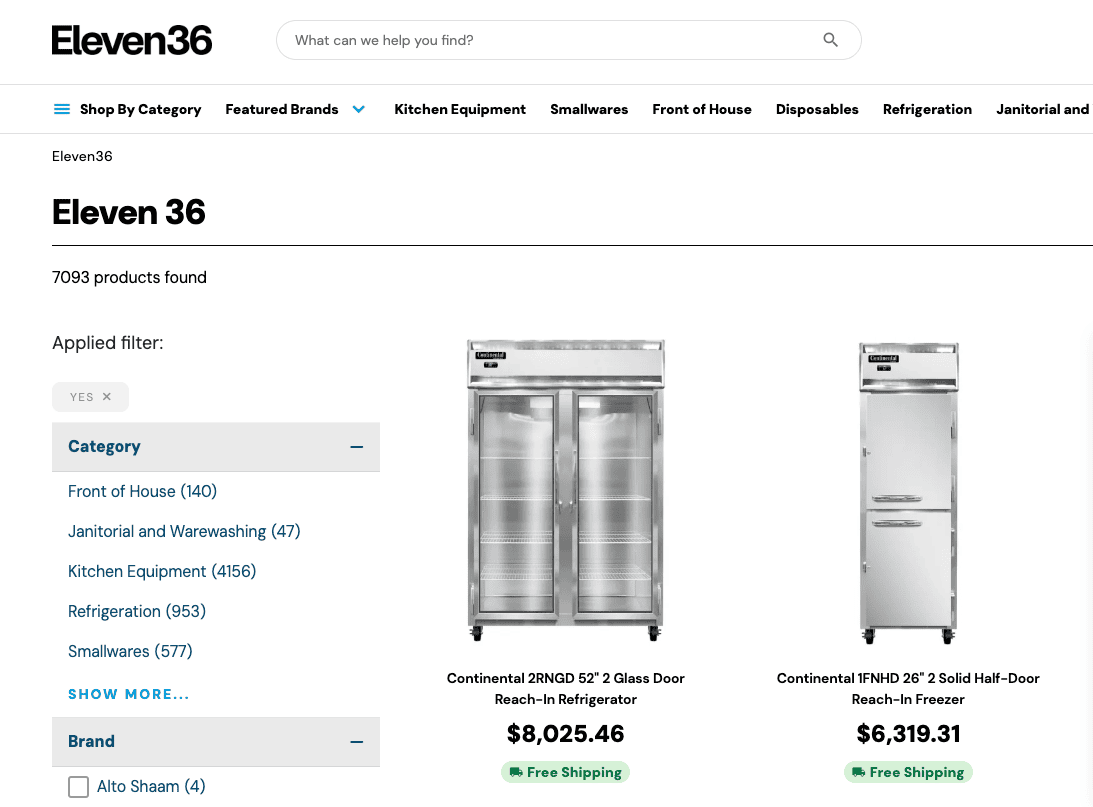Open the Continental 1FNHD freezer image

click(x=908, y=493)
